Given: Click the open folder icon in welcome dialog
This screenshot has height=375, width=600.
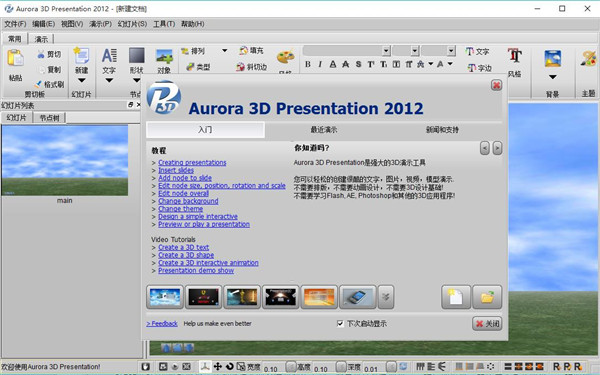Looking at the screenshot, I should 487,297.
